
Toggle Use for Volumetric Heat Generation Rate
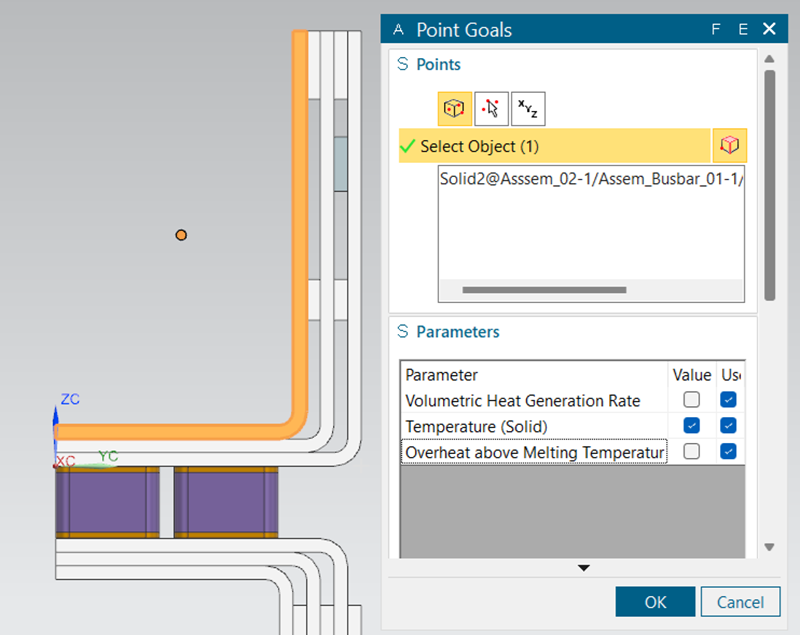coord(728,399)
